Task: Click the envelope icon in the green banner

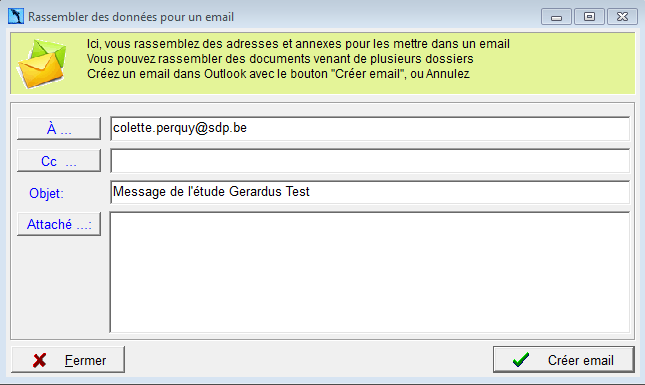Action: [x=41, y=63]
